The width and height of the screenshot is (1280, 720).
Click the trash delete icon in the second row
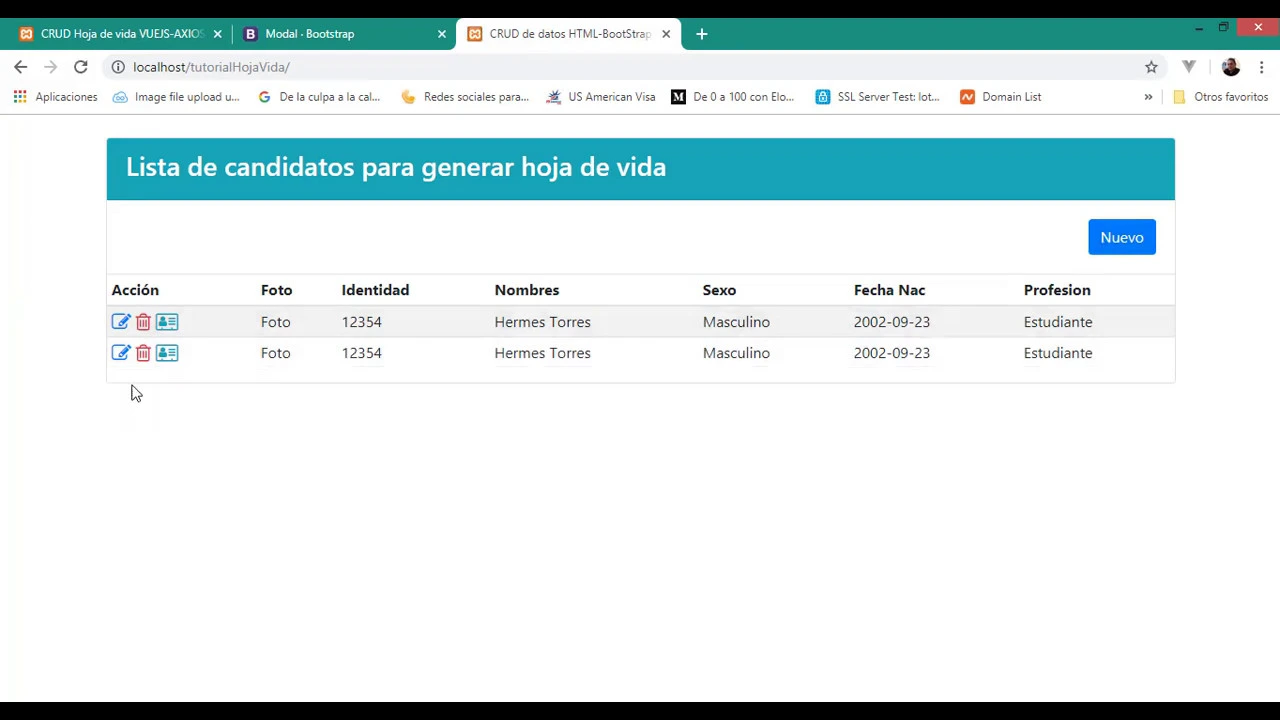point(143,353)
